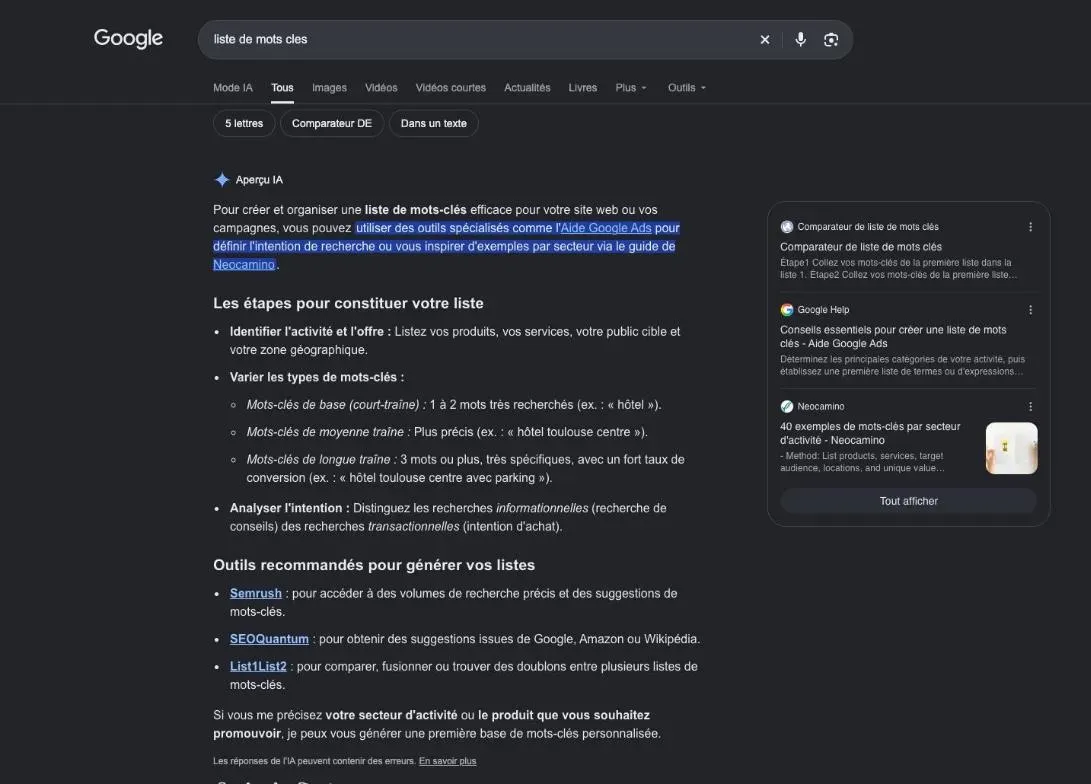Click Tout afficher button
The height and width of the screenshot is (784, 1091).
point(909,501)
